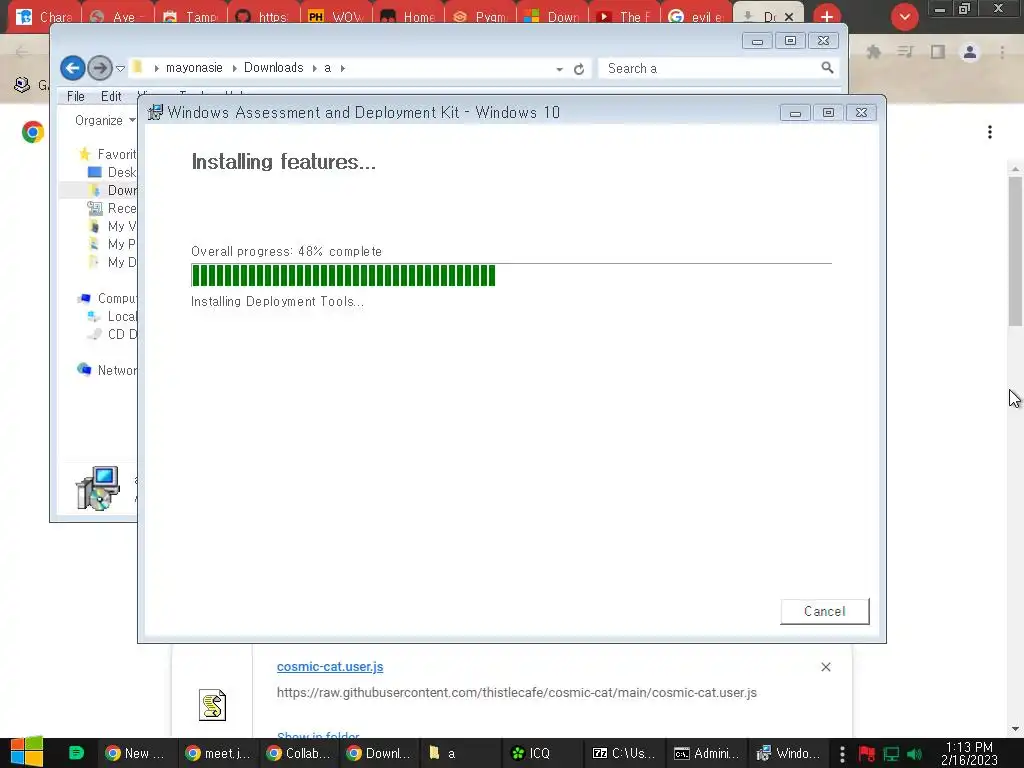
Task: Open the red tab search dropdown
Action: [x=904, y=17]
